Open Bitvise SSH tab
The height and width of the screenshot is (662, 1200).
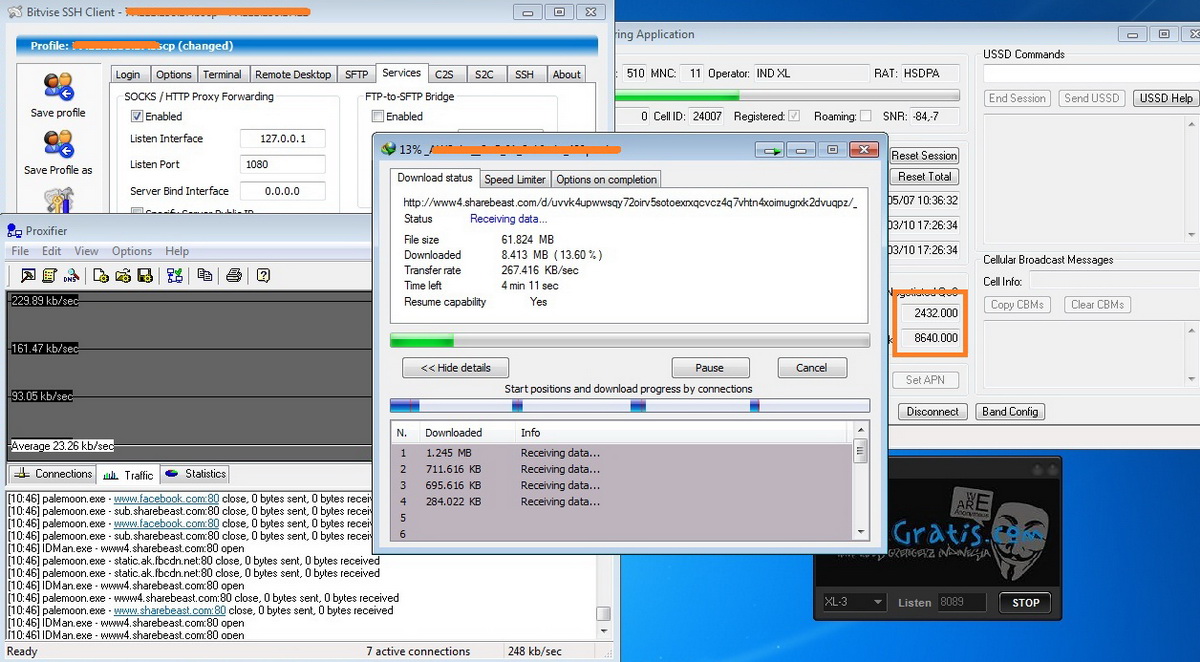(x=524, y=74)
